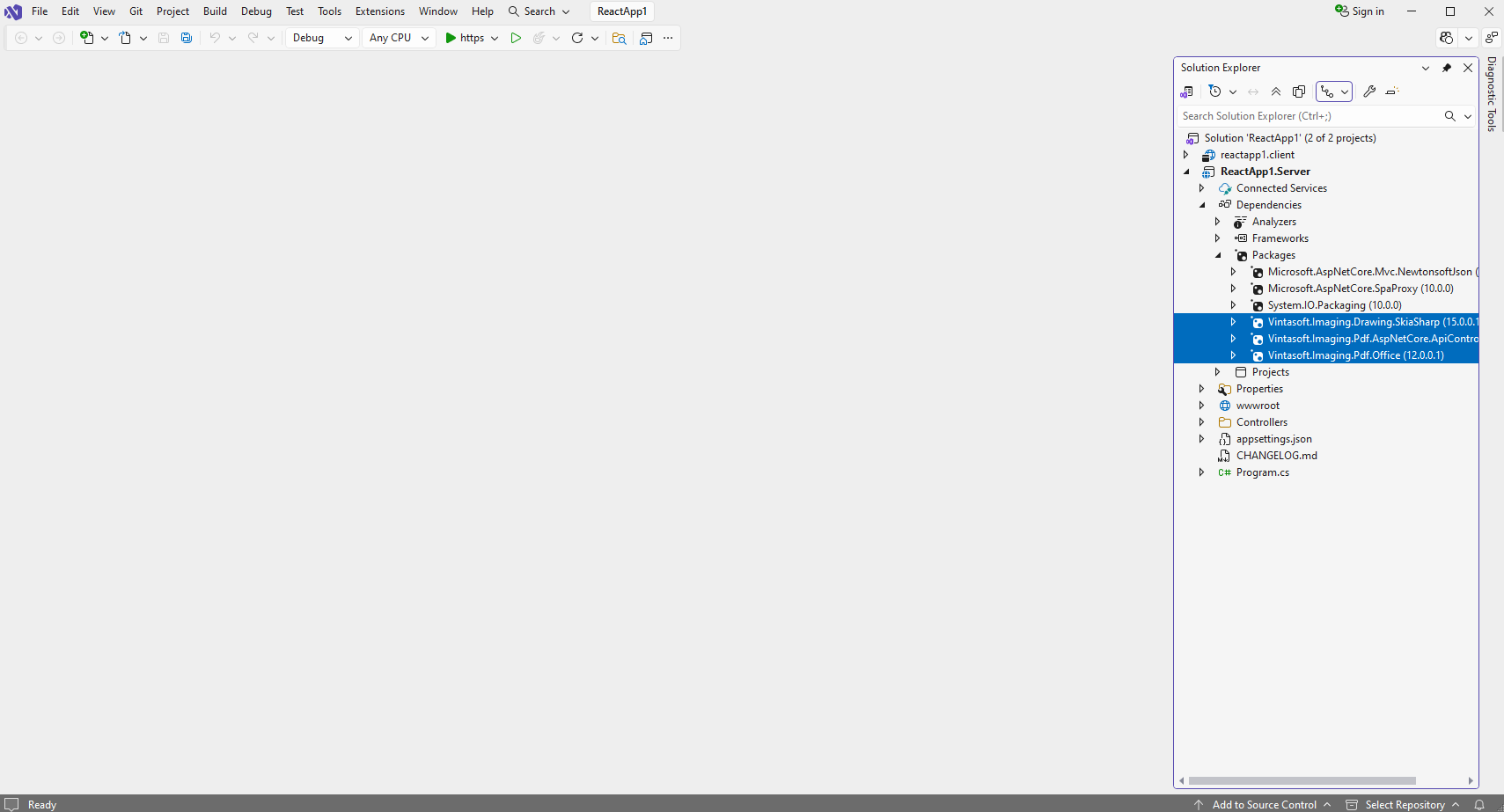Click the green https Start button
The height and width of the screenshot is (812, 1504).
coord(465,38)
